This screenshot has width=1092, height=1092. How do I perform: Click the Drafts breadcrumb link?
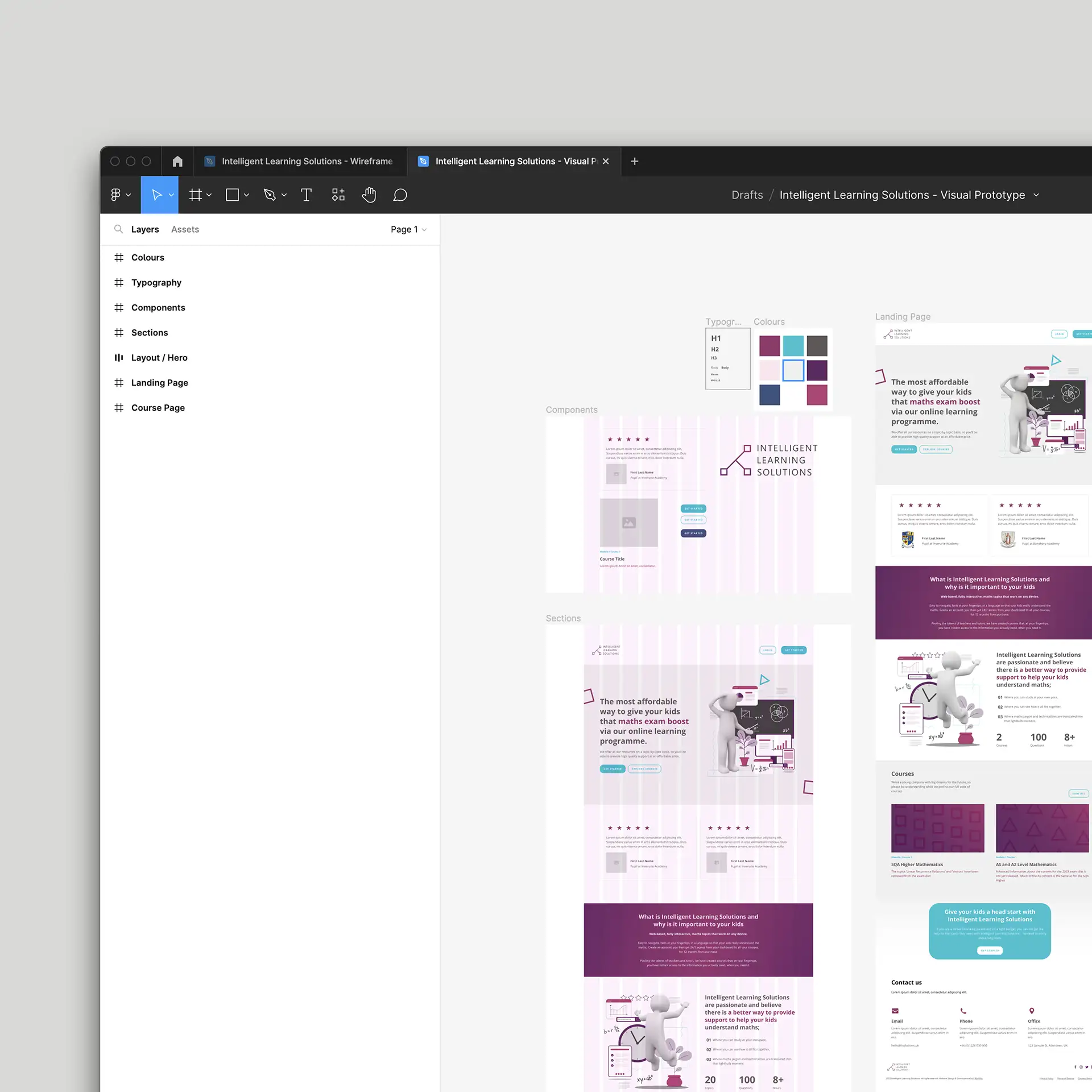[x=747, y=195]
